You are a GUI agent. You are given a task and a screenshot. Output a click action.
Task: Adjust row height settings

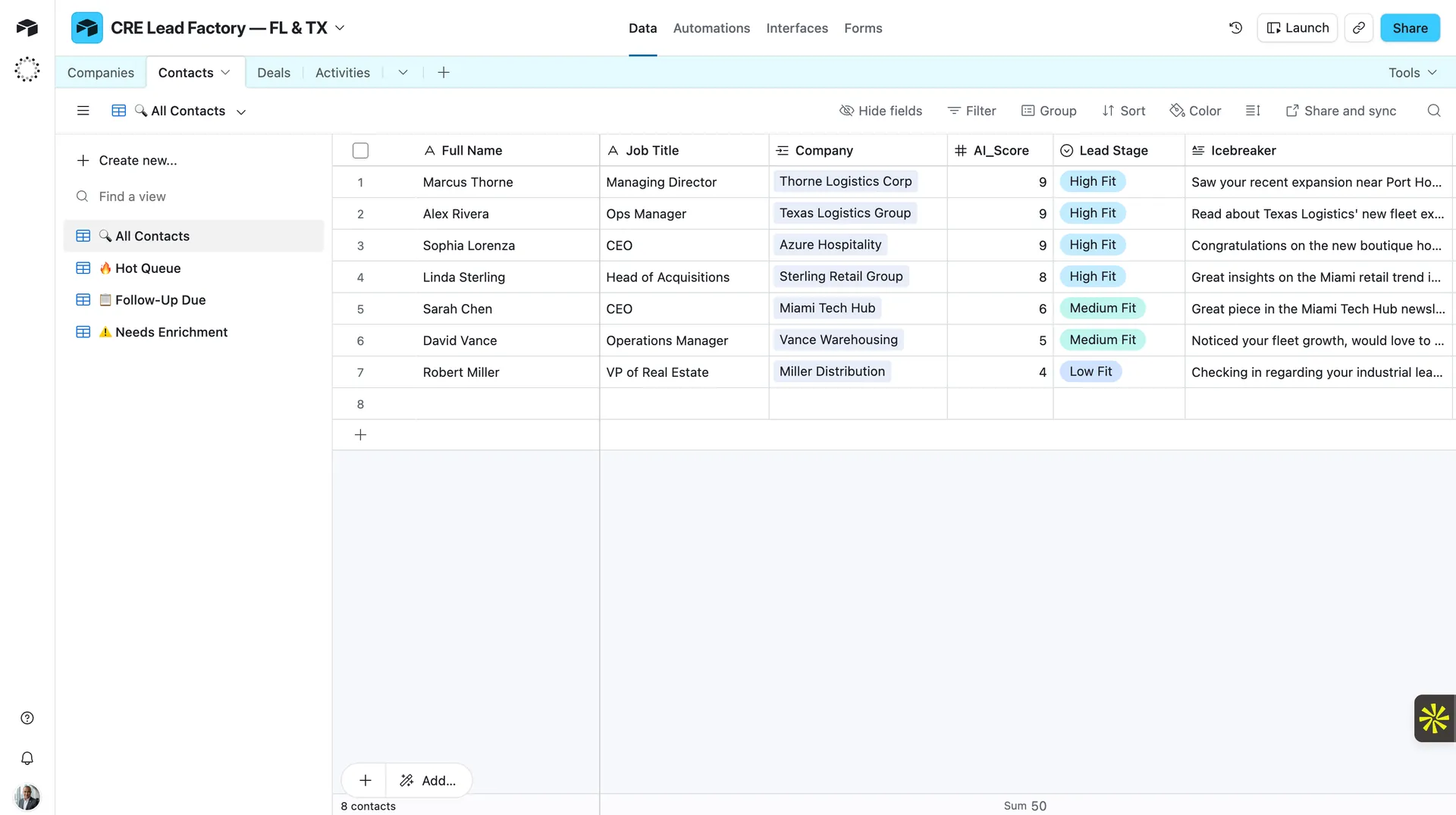click(1252, 111)
